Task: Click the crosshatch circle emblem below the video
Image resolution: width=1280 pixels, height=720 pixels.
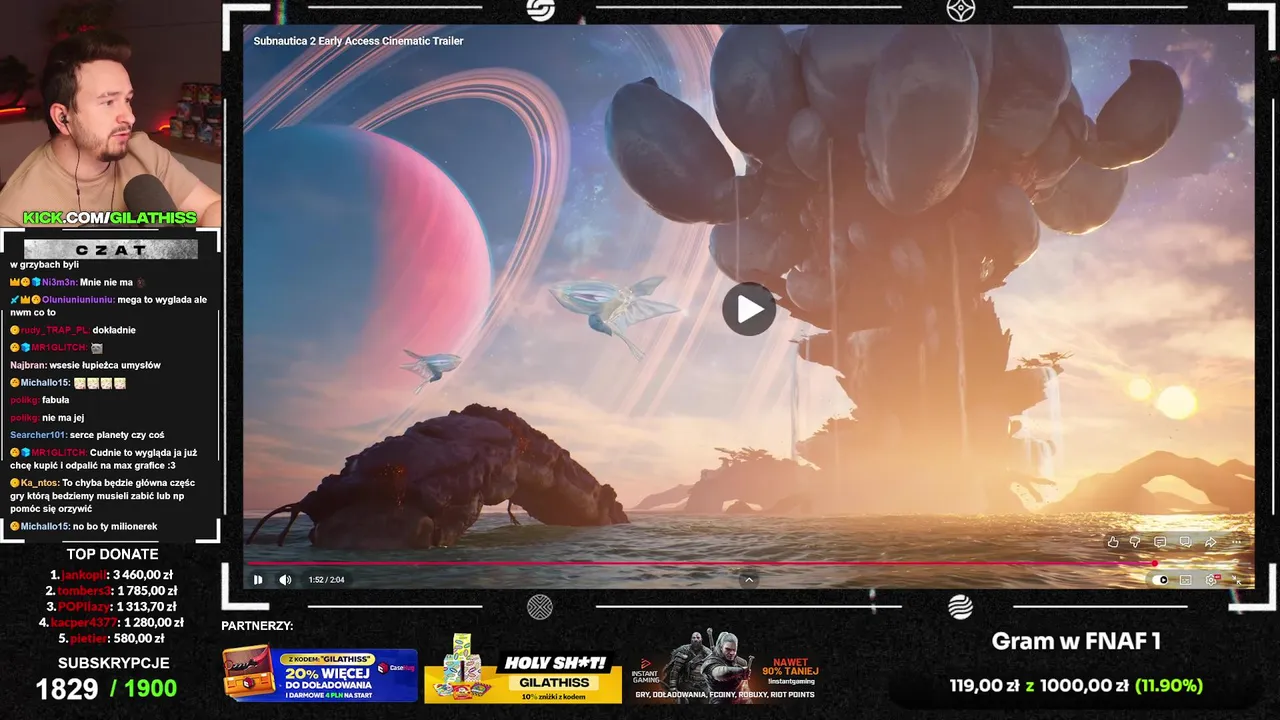Action: (x=540, y=607)
